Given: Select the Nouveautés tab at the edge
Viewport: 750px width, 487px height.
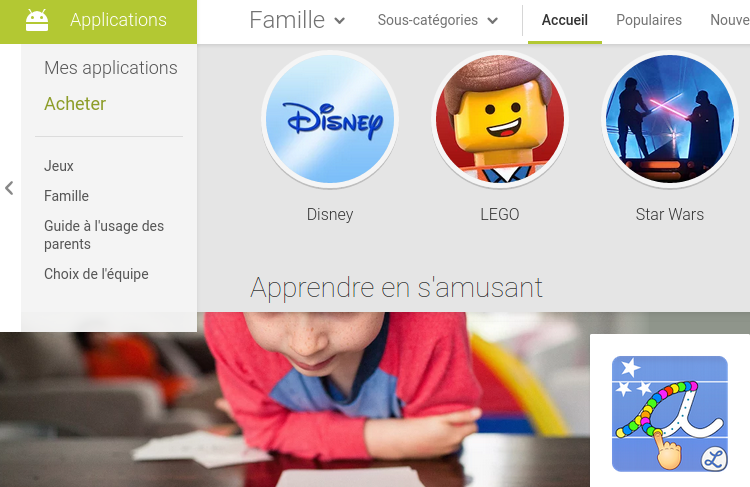Looking at the screenshot, I should point(729,20).
